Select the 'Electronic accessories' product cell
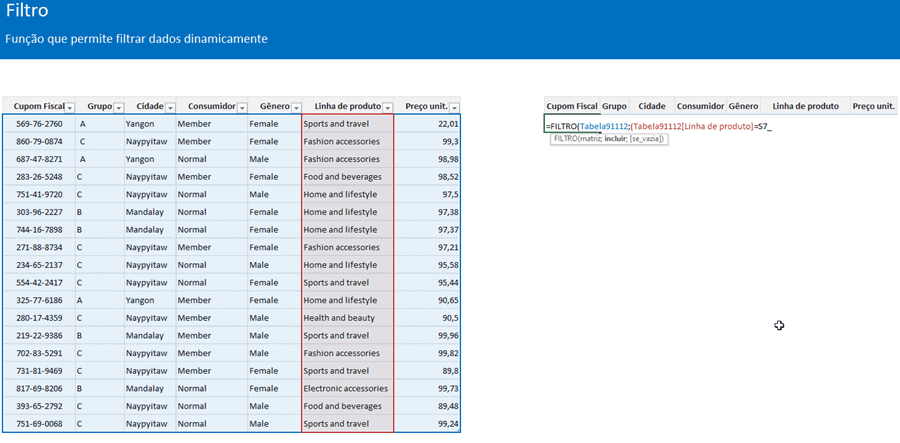The height and width of the screenshot is (443, 900). pos(346,389)
